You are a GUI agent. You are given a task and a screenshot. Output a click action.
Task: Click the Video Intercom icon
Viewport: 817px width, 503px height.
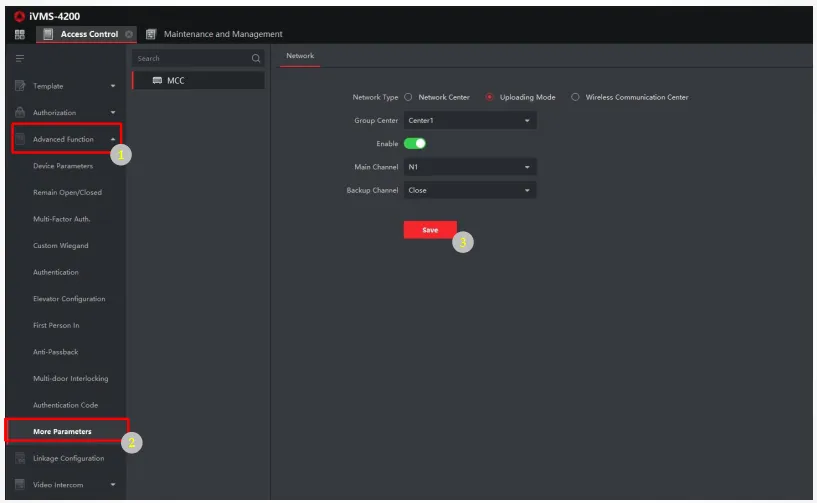pyautogui.click(x=20, y=485)
